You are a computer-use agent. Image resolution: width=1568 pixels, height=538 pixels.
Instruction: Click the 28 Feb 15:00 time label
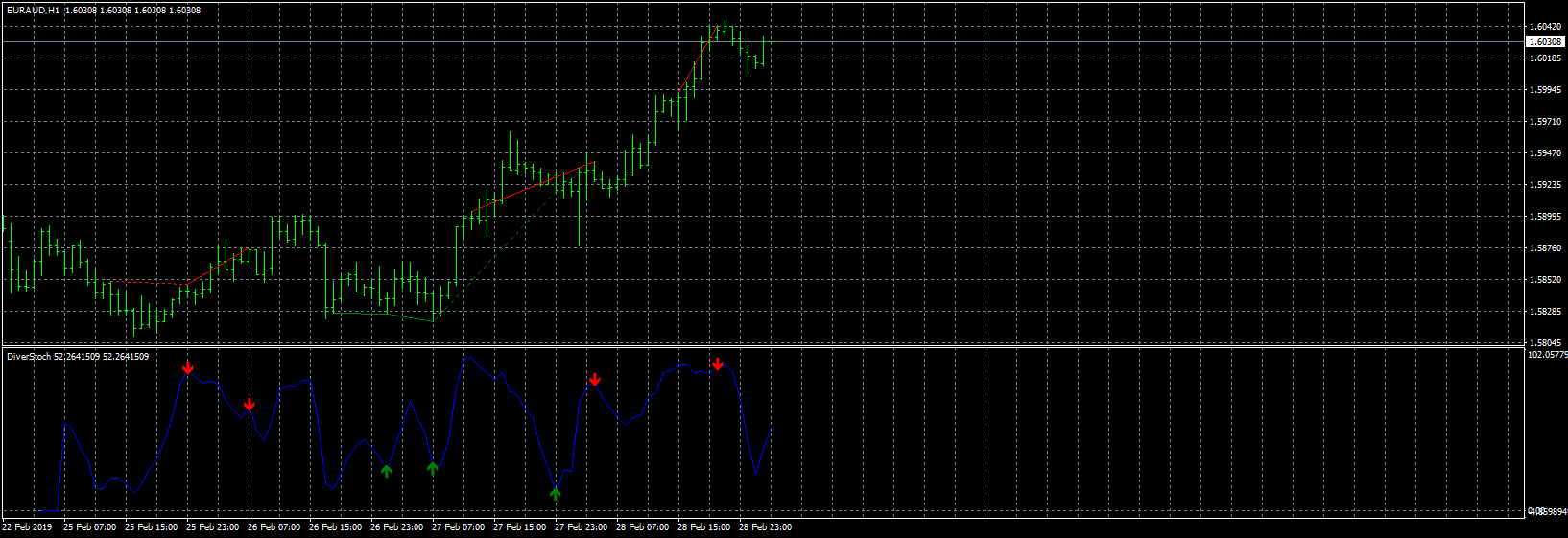703,527
